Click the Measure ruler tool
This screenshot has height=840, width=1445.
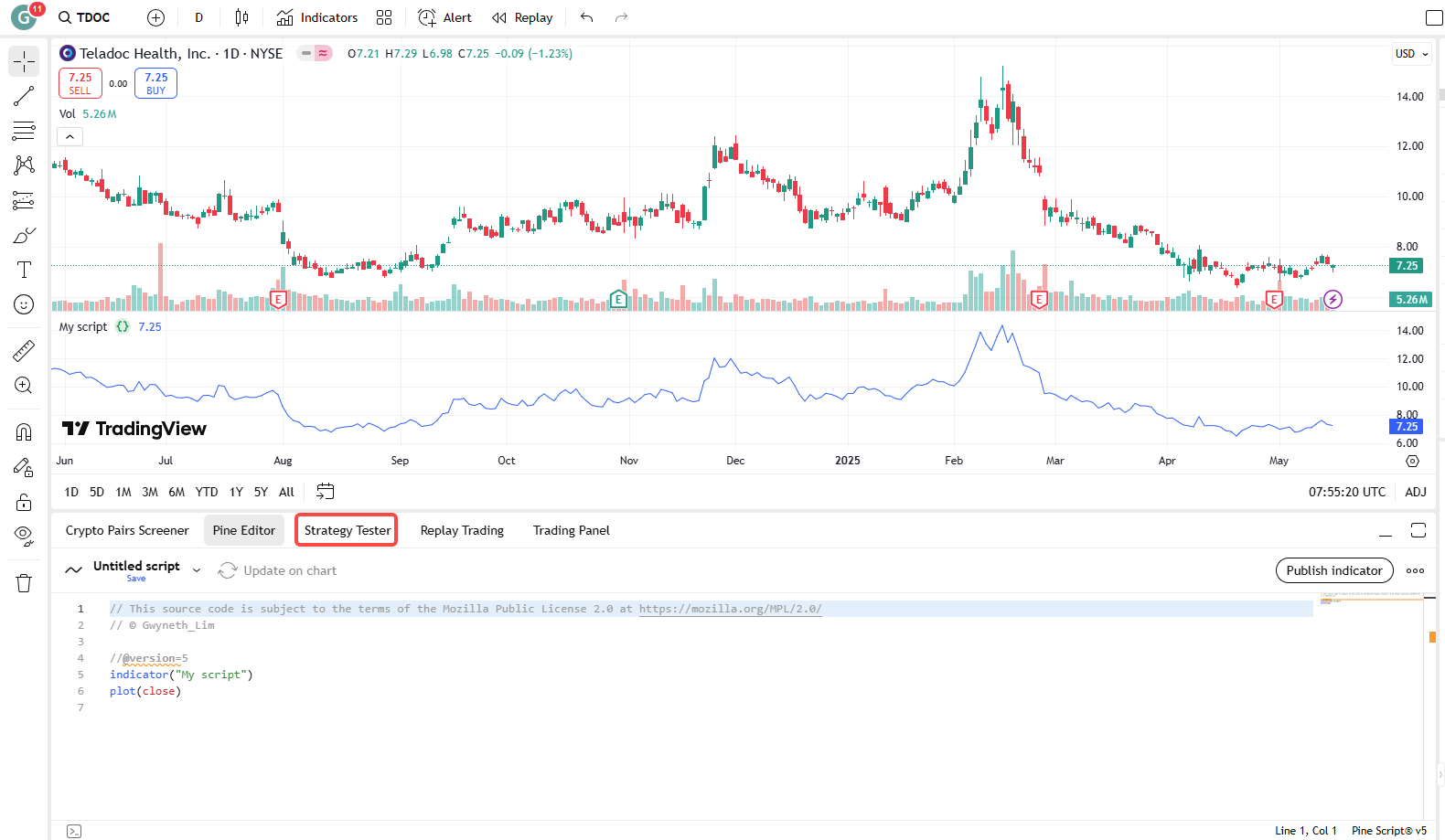point(24,350)
